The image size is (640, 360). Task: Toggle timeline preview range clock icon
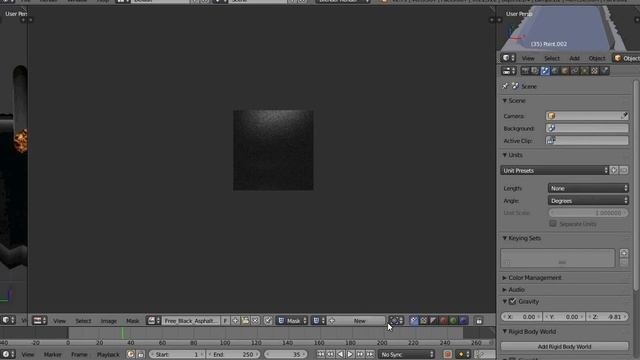coord(131,354)
